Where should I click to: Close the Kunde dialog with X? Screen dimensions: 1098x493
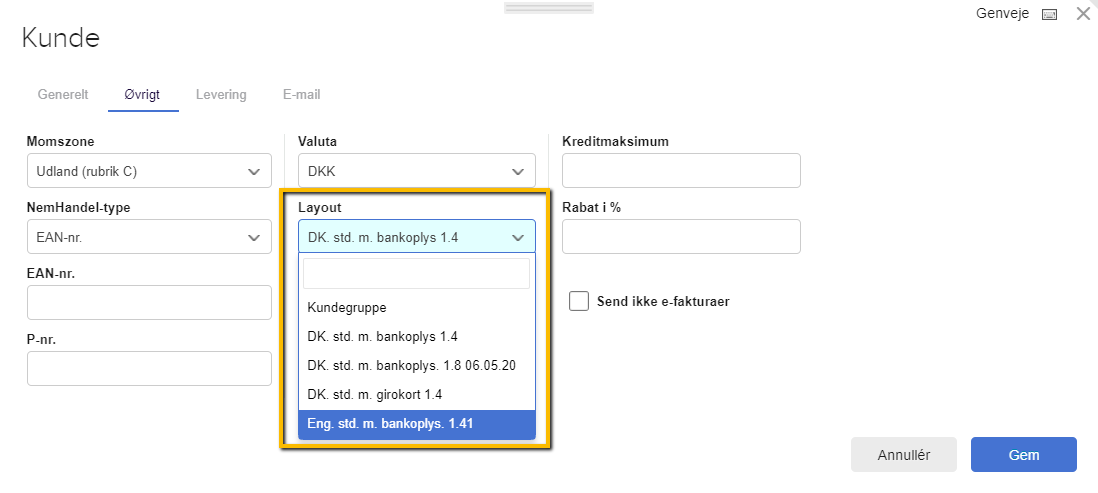[1083, 13]
